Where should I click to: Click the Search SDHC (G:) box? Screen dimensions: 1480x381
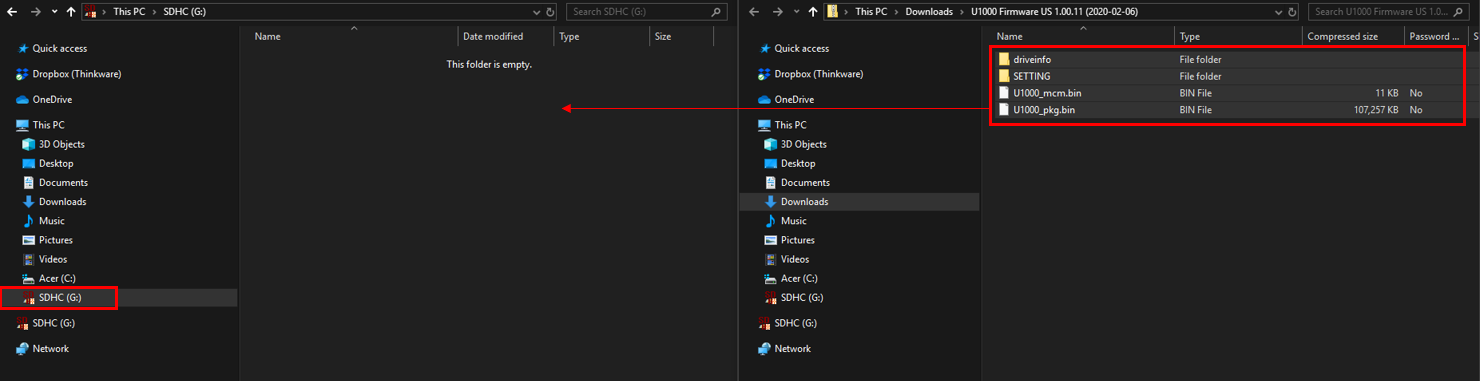[x=646, y=12]
